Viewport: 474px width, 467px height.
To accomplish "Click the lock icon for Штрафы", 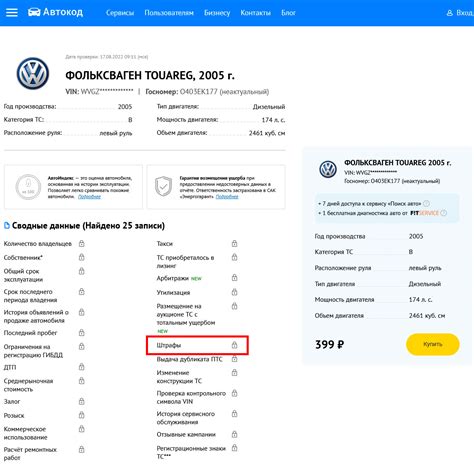I will [235, 345].
